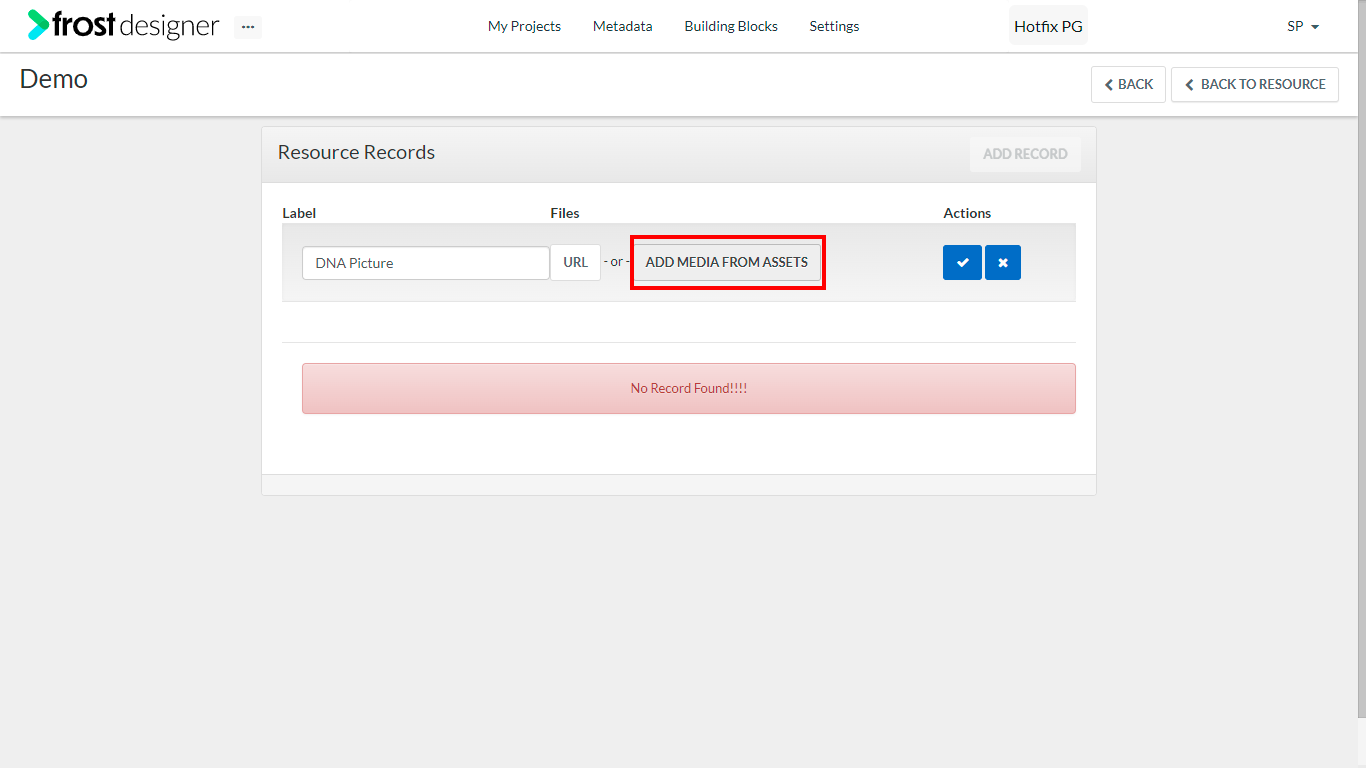1366x768 pixels.
Task: Select the Hotfix PG environment
Action: (x=1048, y=26)
